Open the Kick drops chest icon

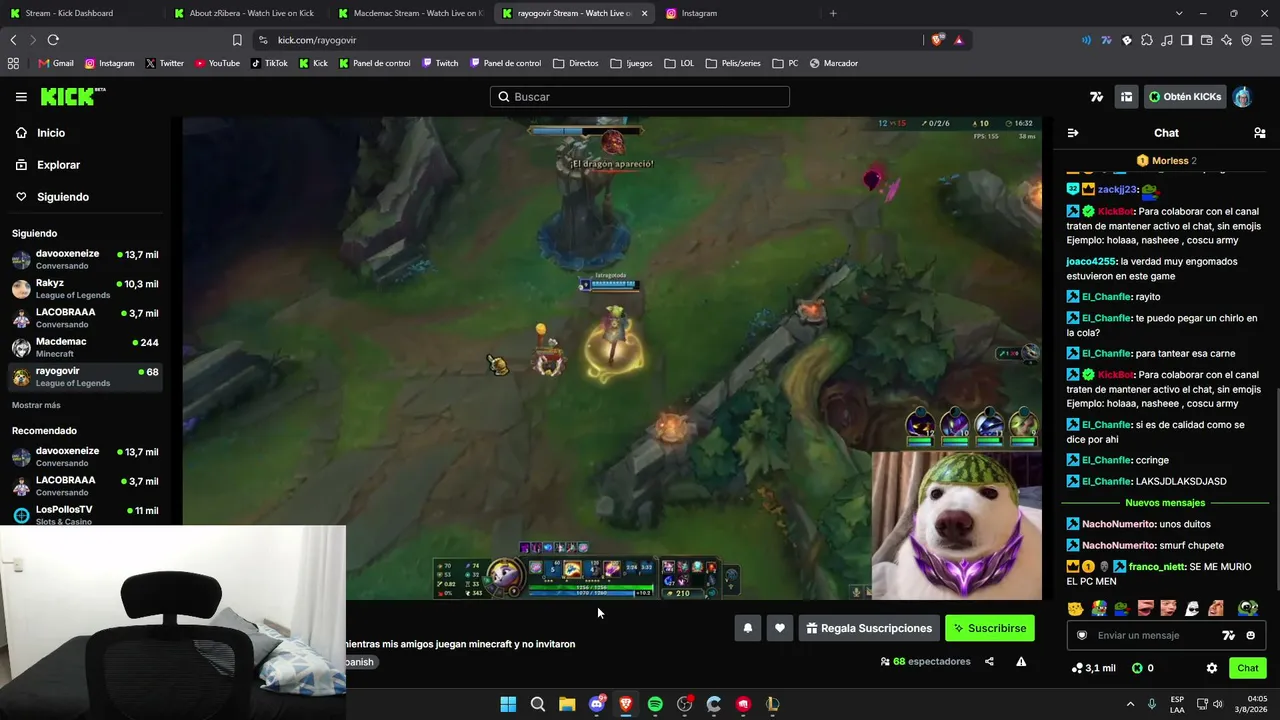click(x=1126, y=97)
